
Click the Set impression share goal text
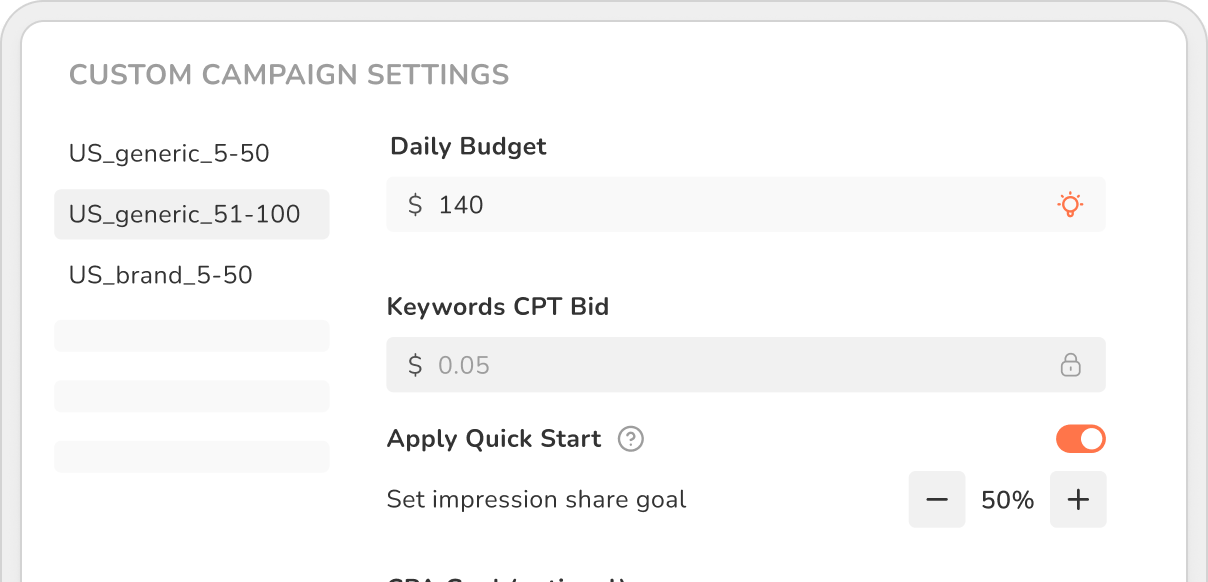click(x=536, y=499)
